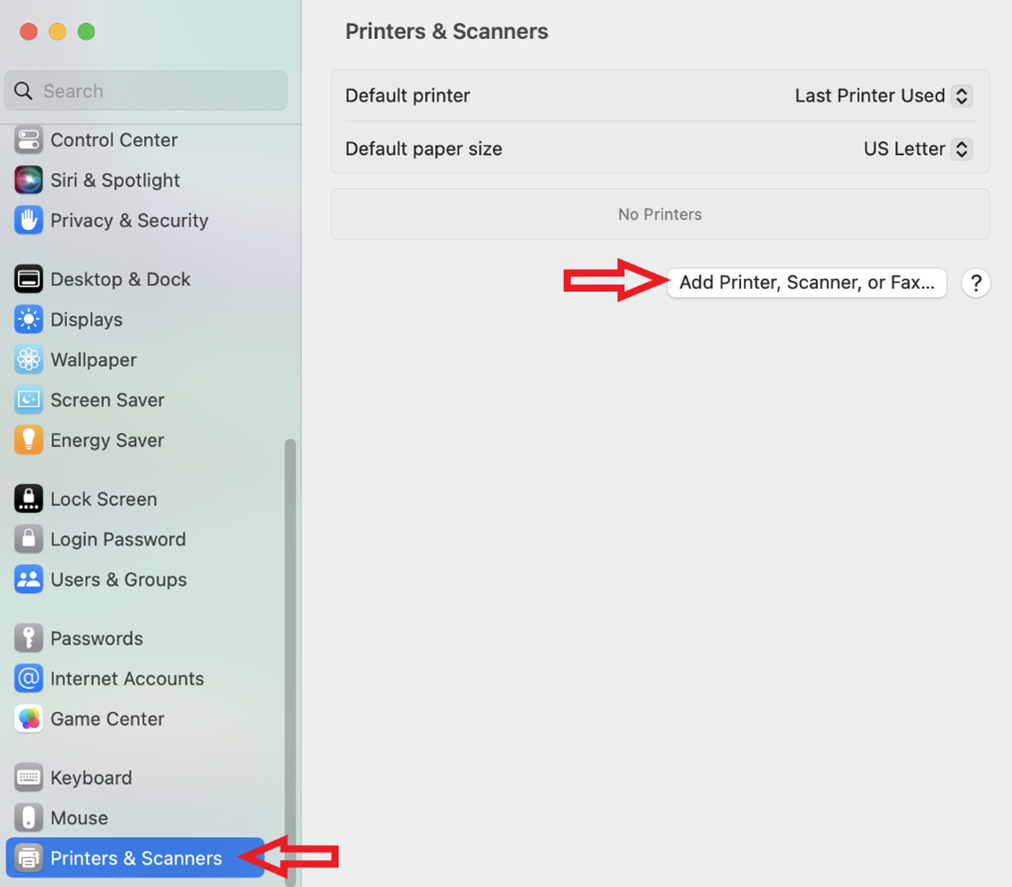Screen dimensions: 1012x887
Task: Change the Default paper size selection
Action: tap(915, 148)
